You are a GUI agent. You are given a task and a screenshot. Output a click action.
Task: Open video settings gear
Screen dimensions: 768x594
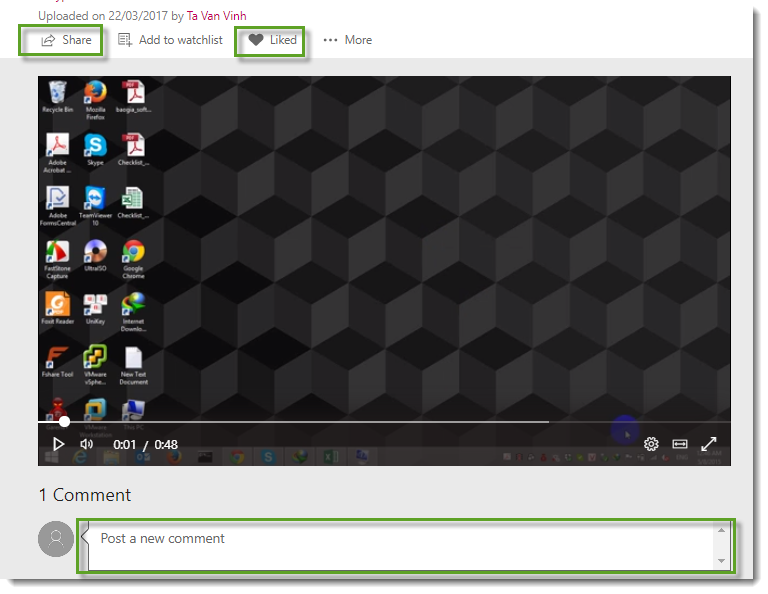[651, 444]
